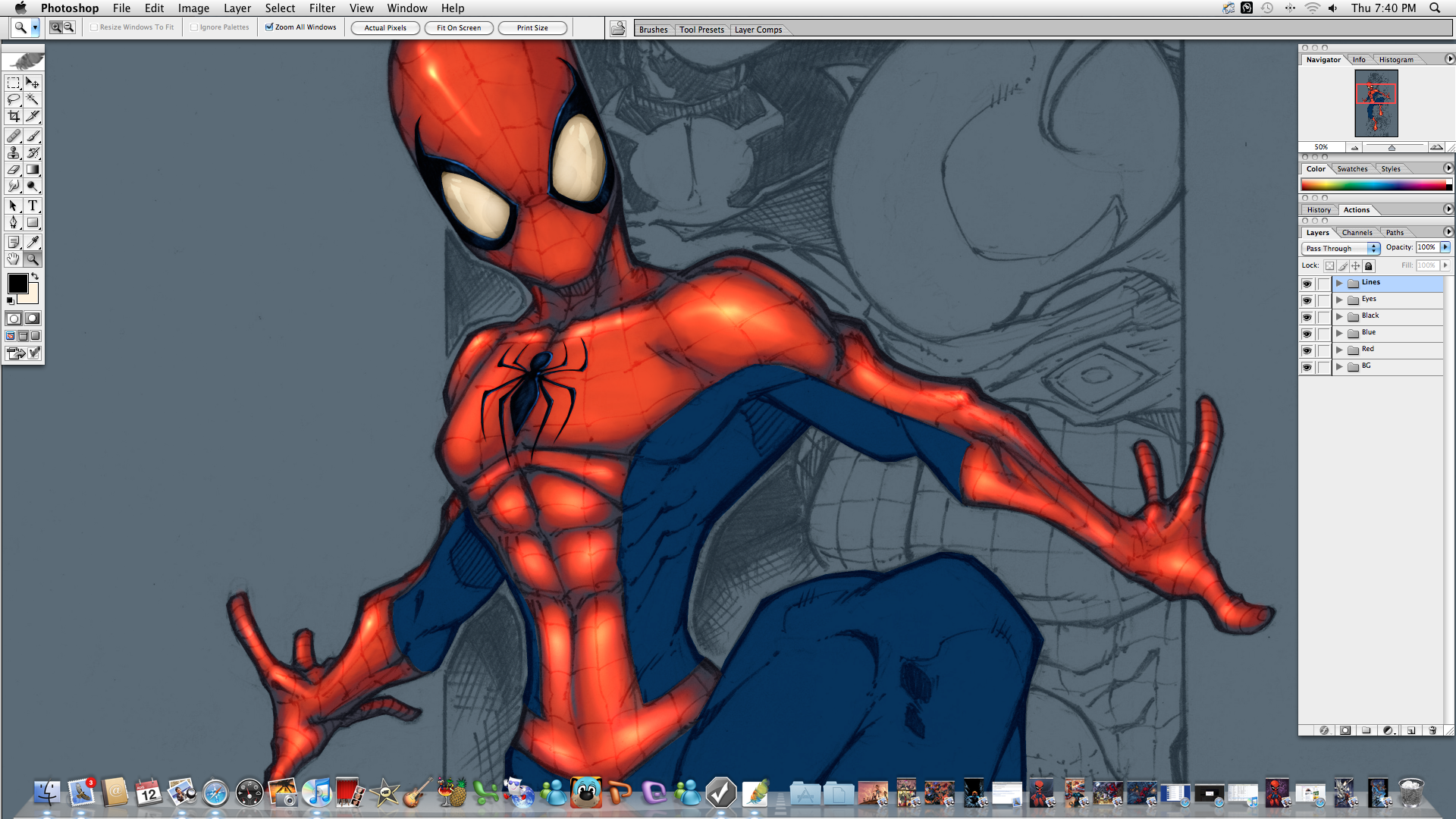Select the History Brush tool

click(33, 152)
